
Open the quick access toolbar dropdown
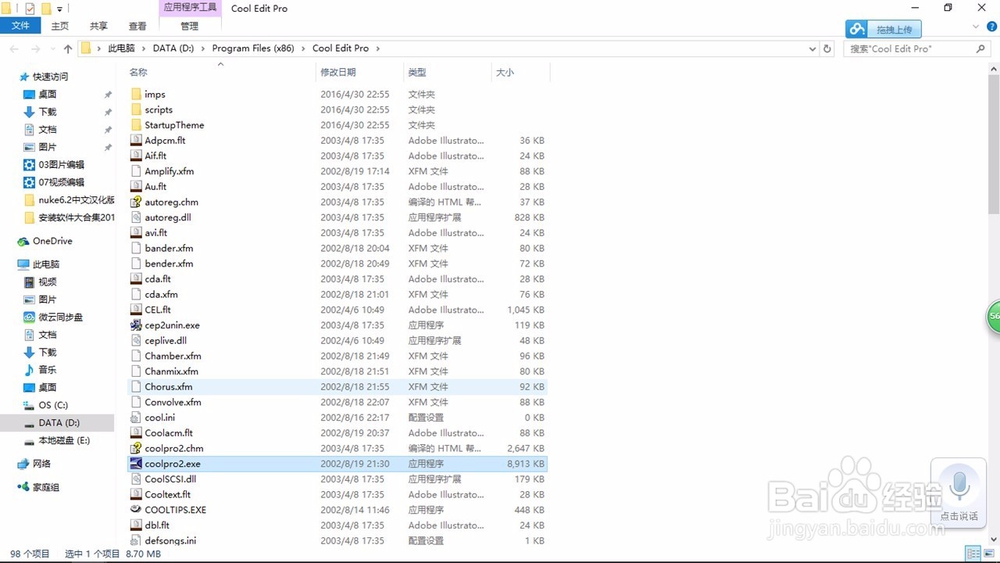[60, 9]
